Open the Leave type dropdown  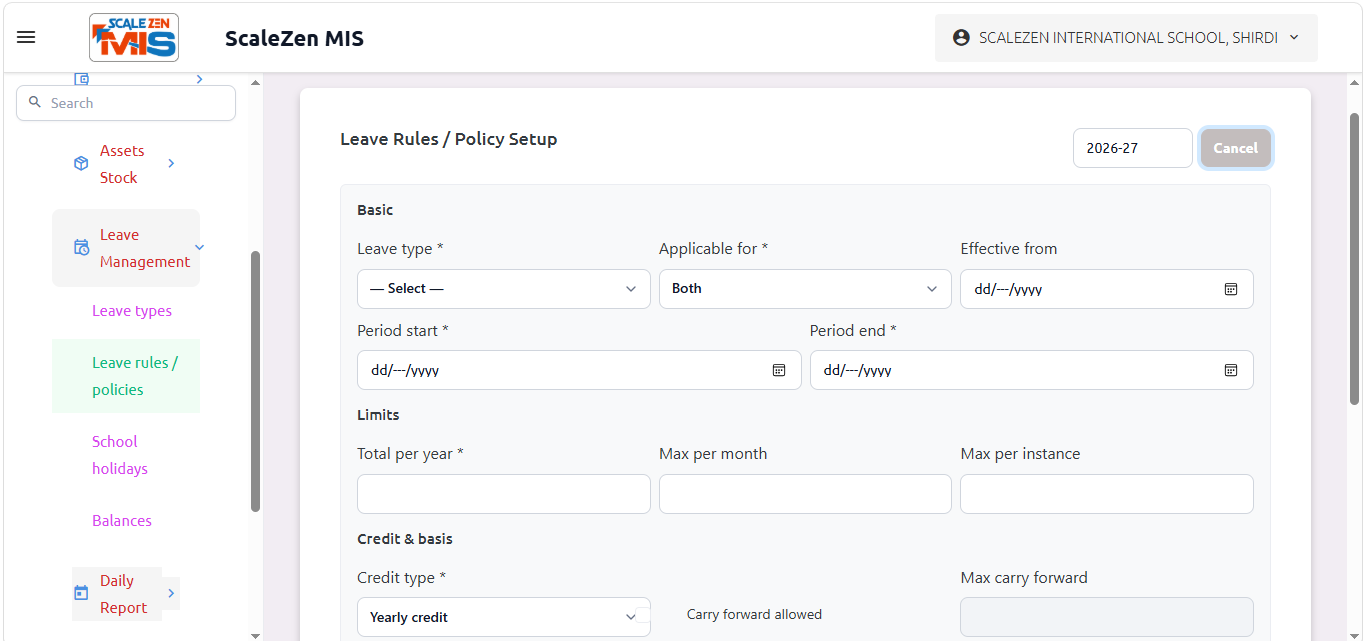pyautogui.click(x=504, y=289)
